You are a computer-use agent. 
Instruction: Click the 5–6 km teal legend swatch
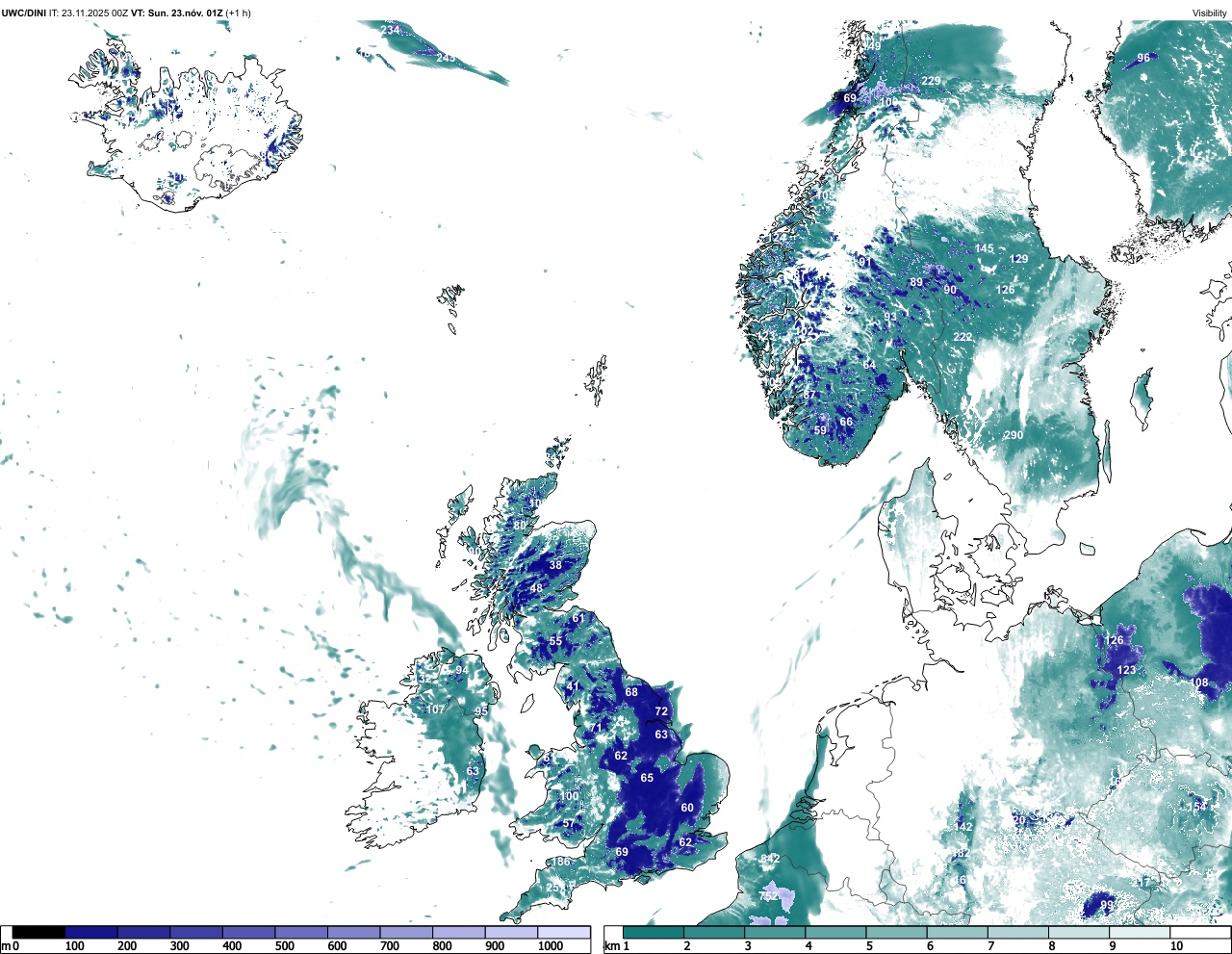897,933
